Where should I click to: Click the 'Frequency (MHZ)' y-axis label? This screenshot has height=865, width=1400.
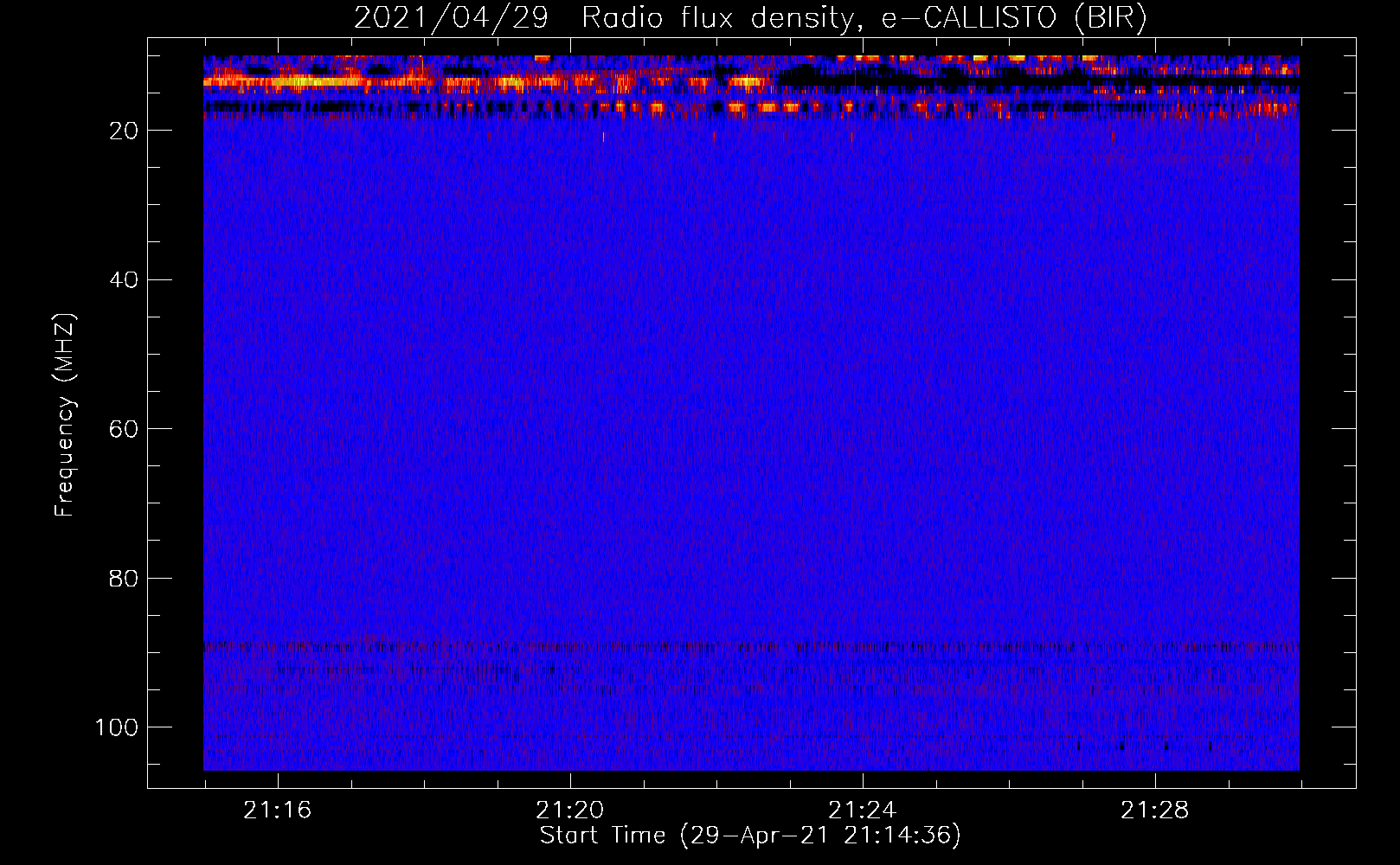(x=66, y=415)
